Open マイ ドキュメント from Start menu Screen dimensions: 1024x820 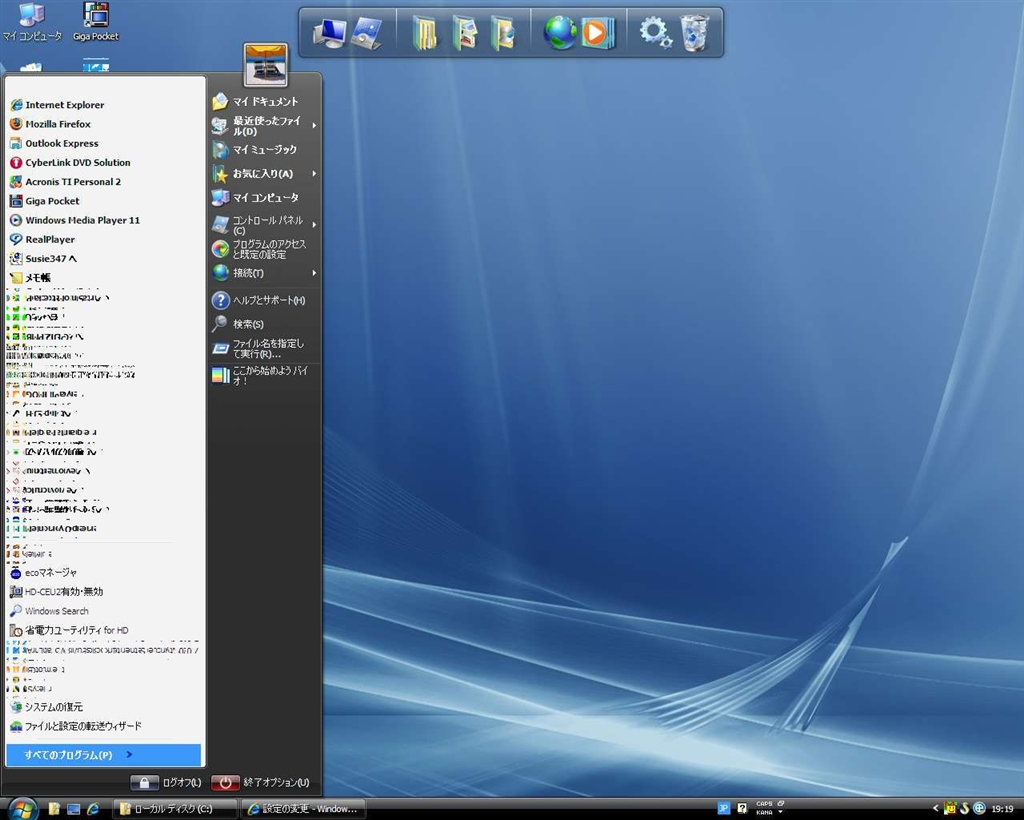pyautogui.click(x=265, y=102)
